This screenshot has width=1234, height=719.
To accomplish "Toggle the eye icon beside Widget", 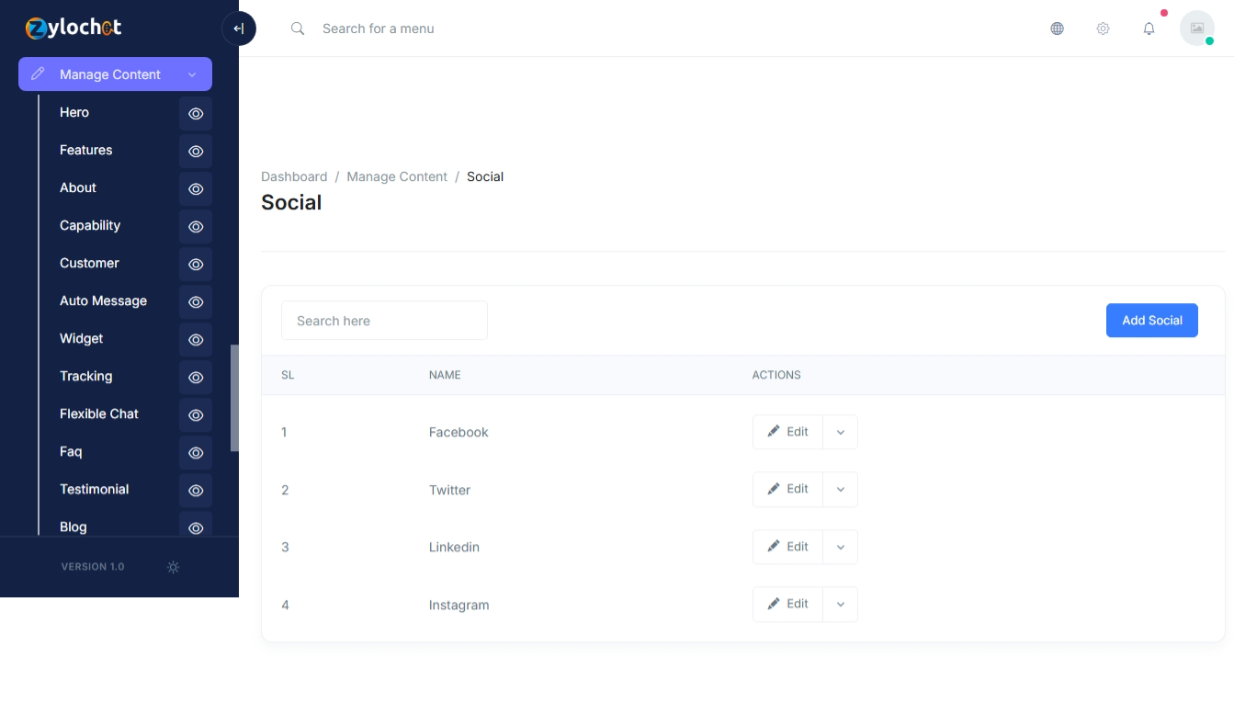I will click(x=196, y=340).
